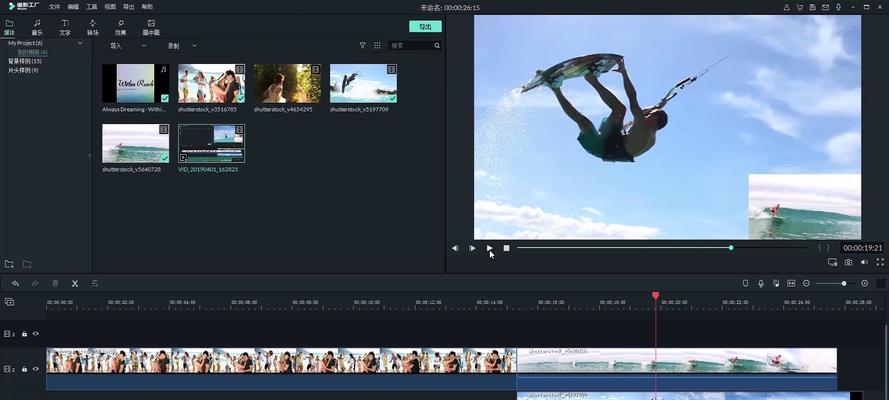Play the preview video
Viewport: 889px width, 400px height.
coord(489,248)
